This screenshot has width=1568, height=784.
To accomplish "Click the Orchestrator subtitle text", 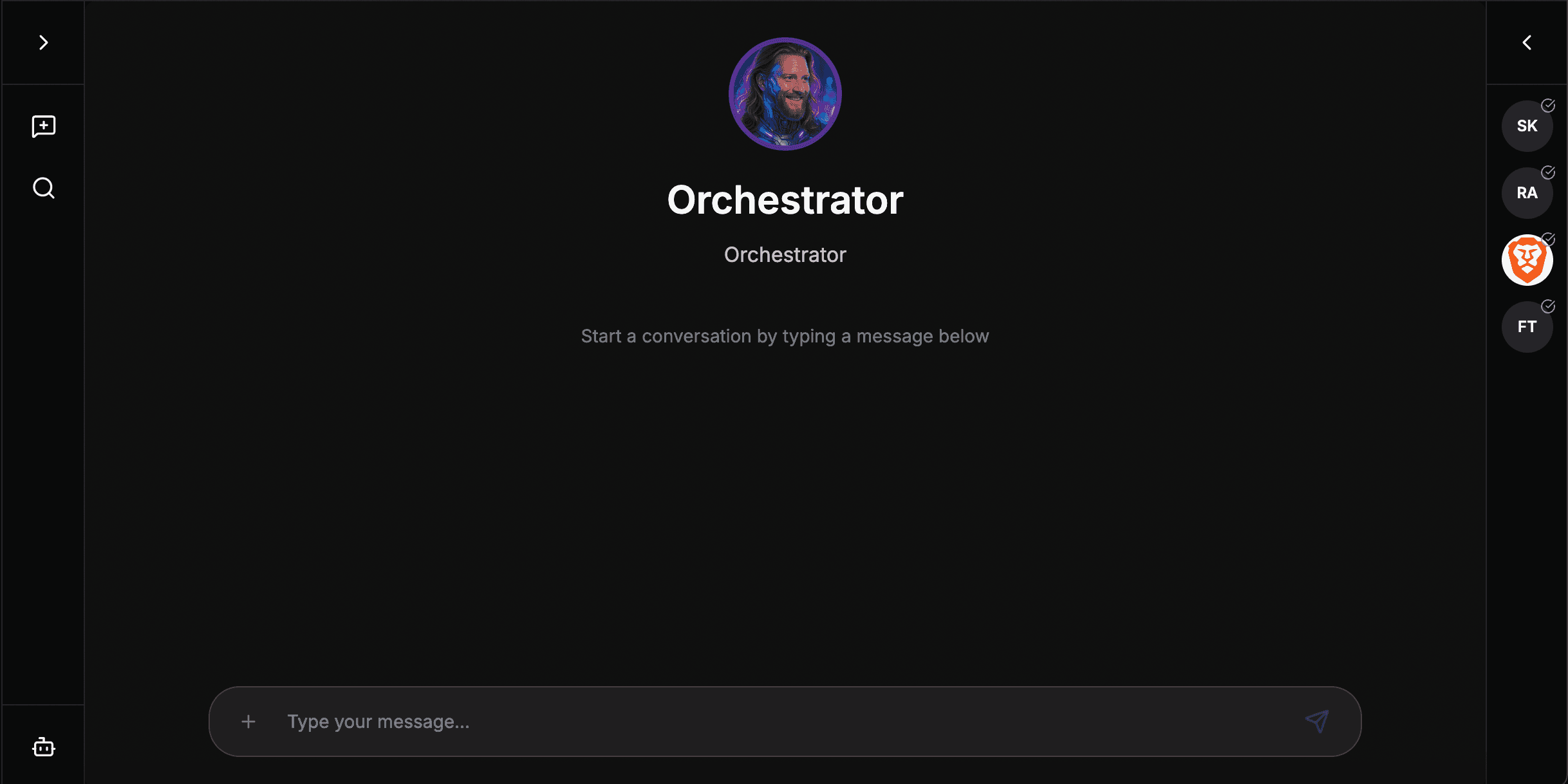I will point(785,254).
